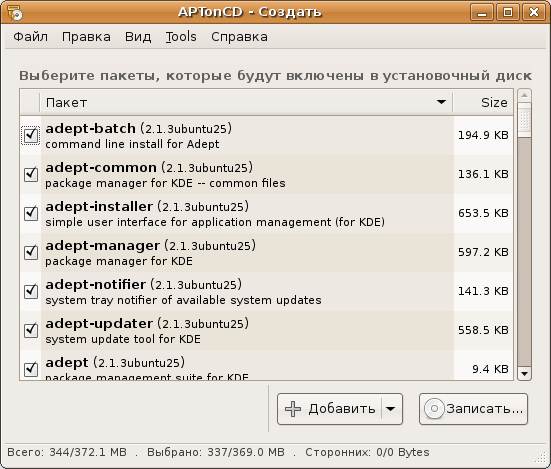
Task: Click the Записать... button
Action: point(473,409)
